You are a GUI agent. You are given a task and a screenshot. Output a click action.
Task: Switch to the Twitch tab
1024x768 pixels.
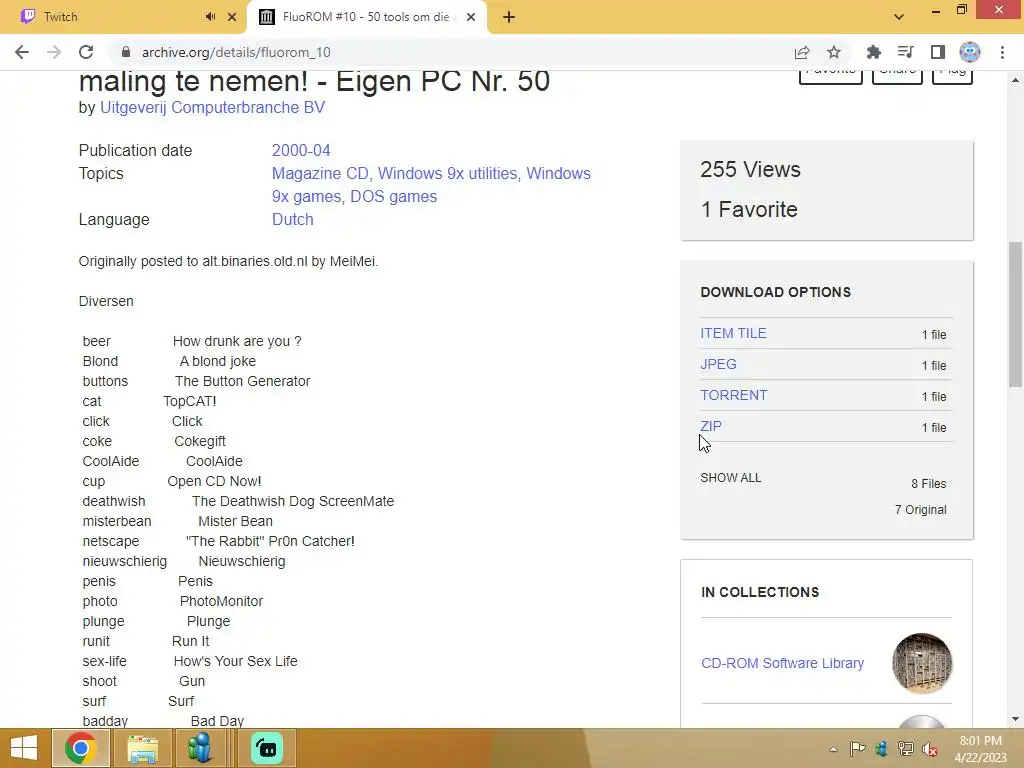[123, 17]
